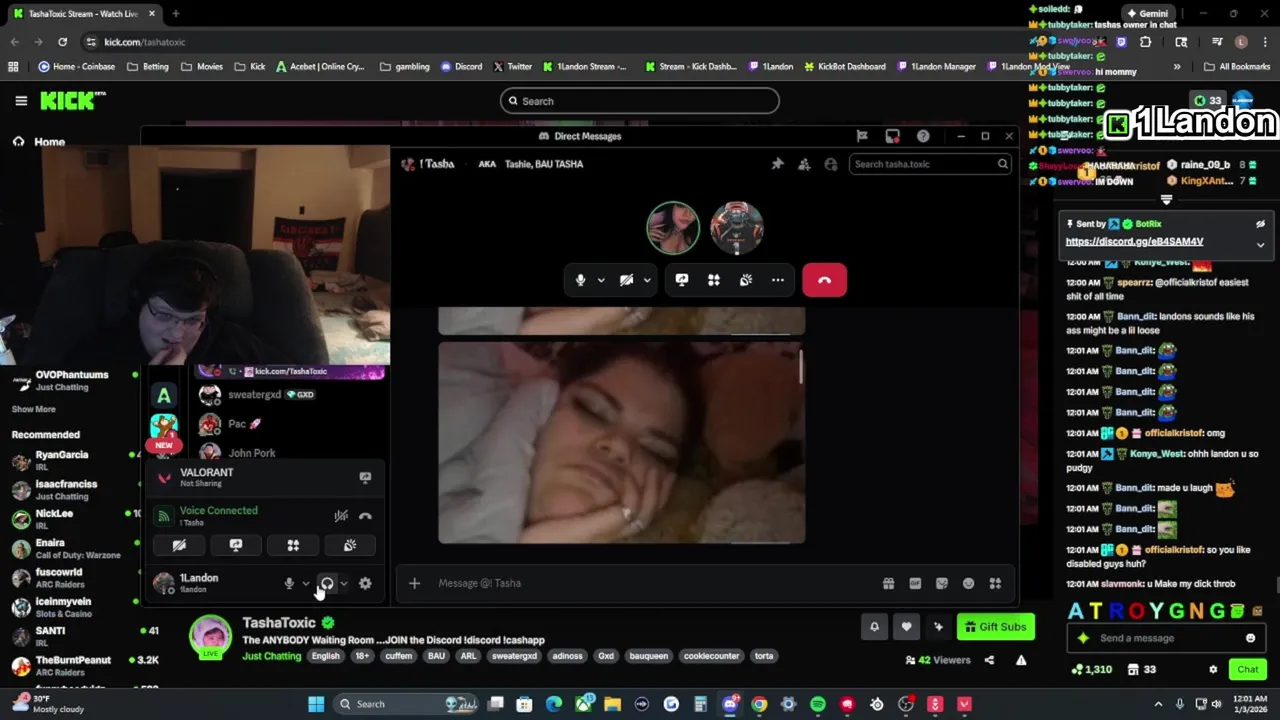Open microphone options chevron in call controls

pos(601,281)
